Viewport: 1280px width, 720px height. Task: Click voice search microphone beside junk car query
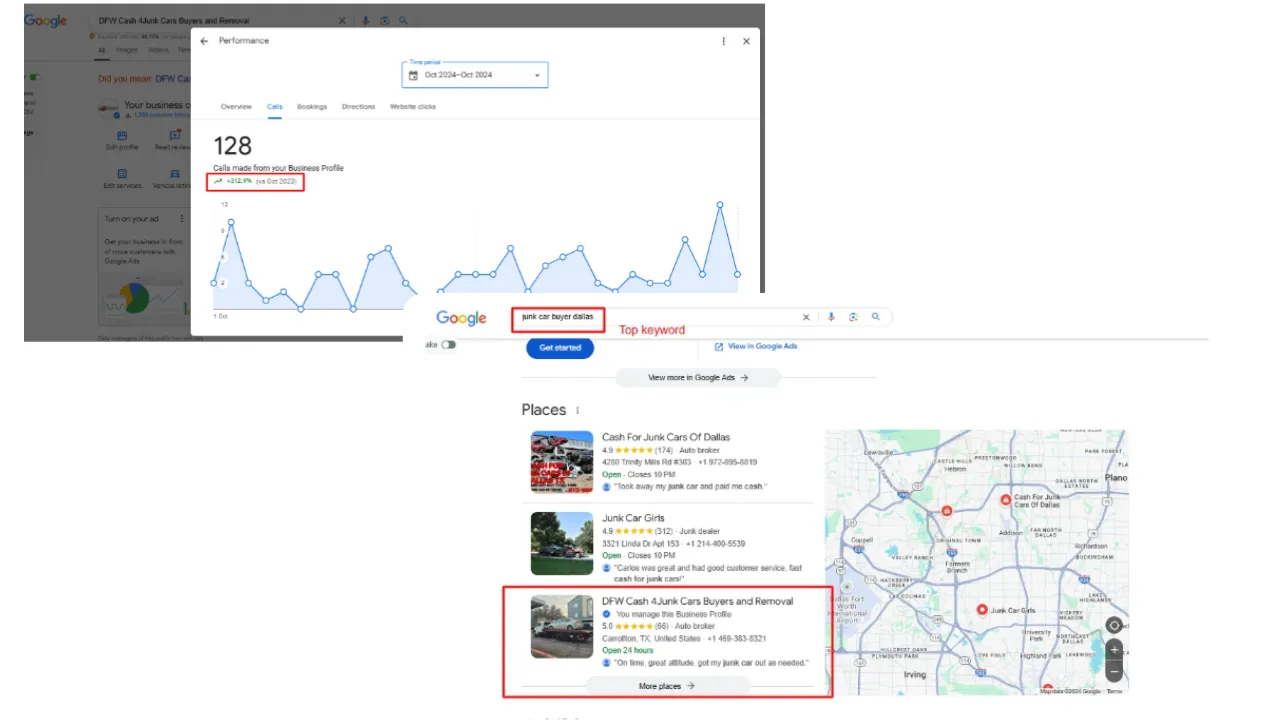tap(831, 317)
